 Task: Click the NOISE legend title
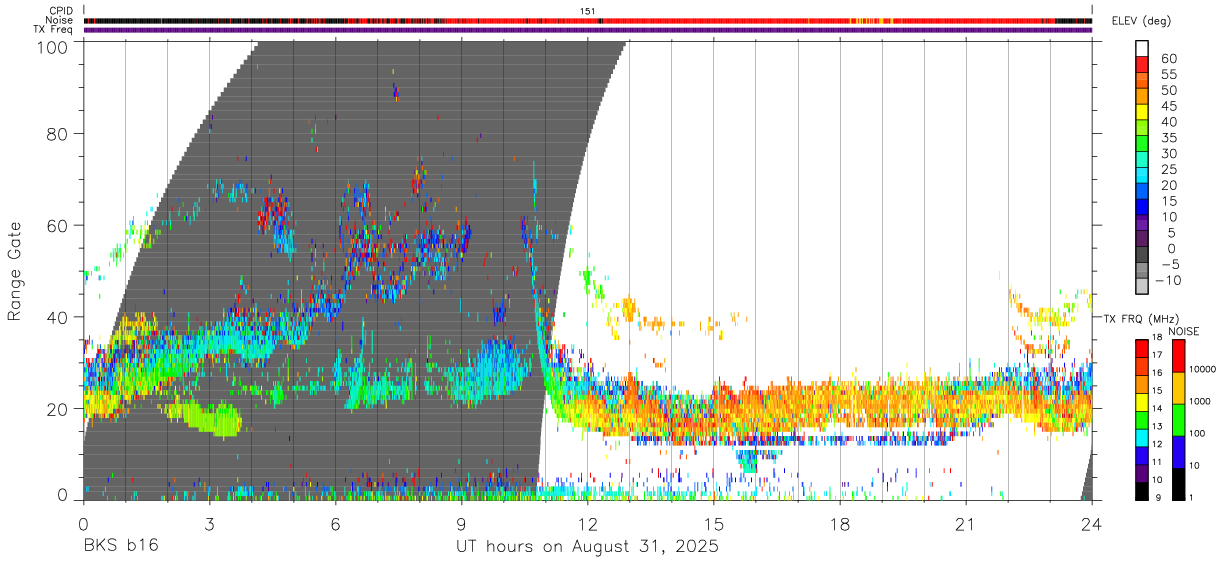[1183, 331]
